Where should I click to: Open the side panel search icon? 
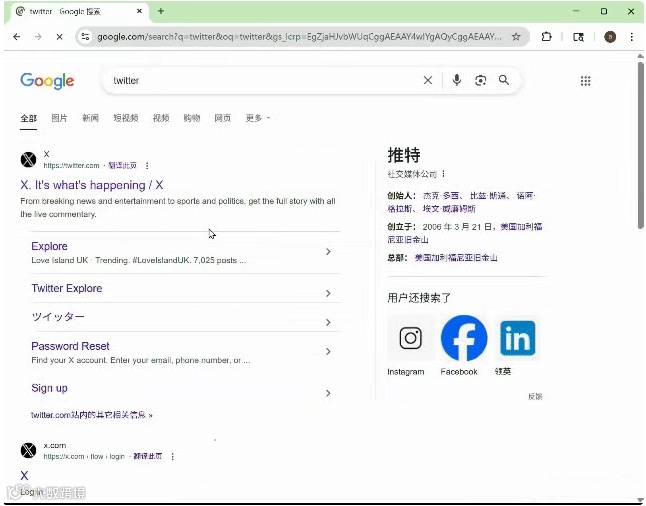[x=578, y=37]
